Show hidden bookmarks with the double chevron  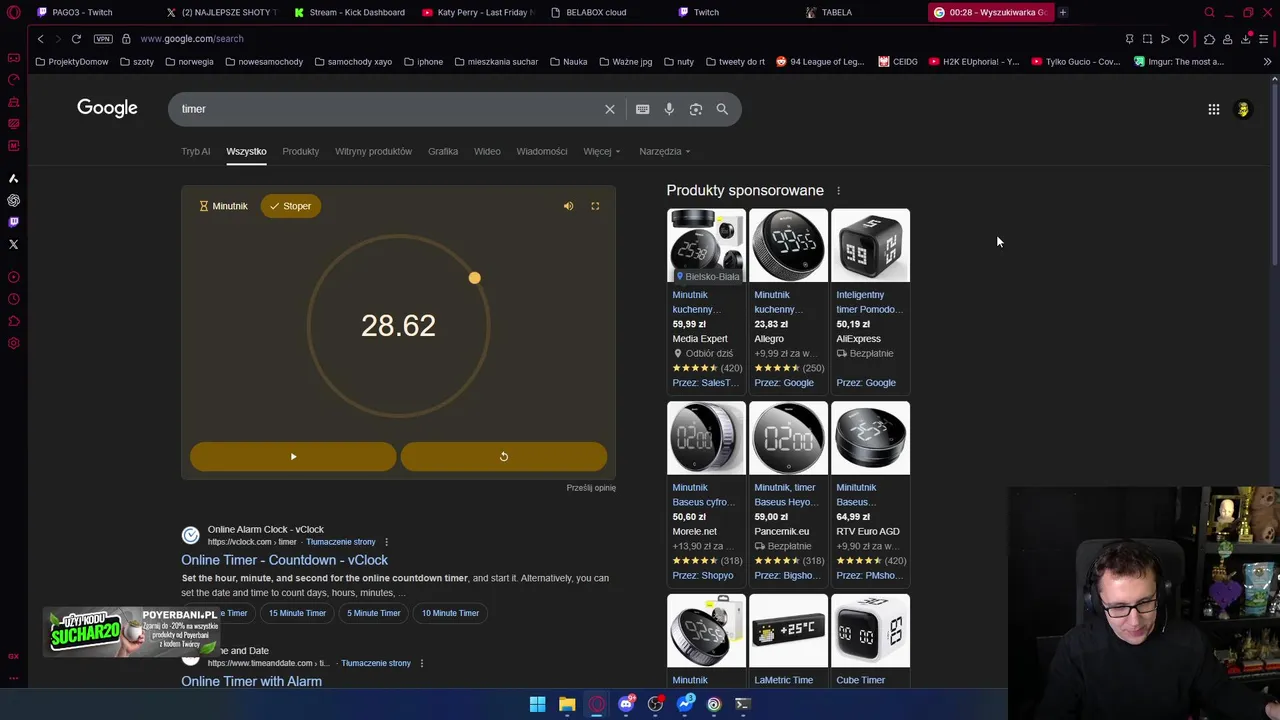pyautogui.click(x=1267, y=62)
